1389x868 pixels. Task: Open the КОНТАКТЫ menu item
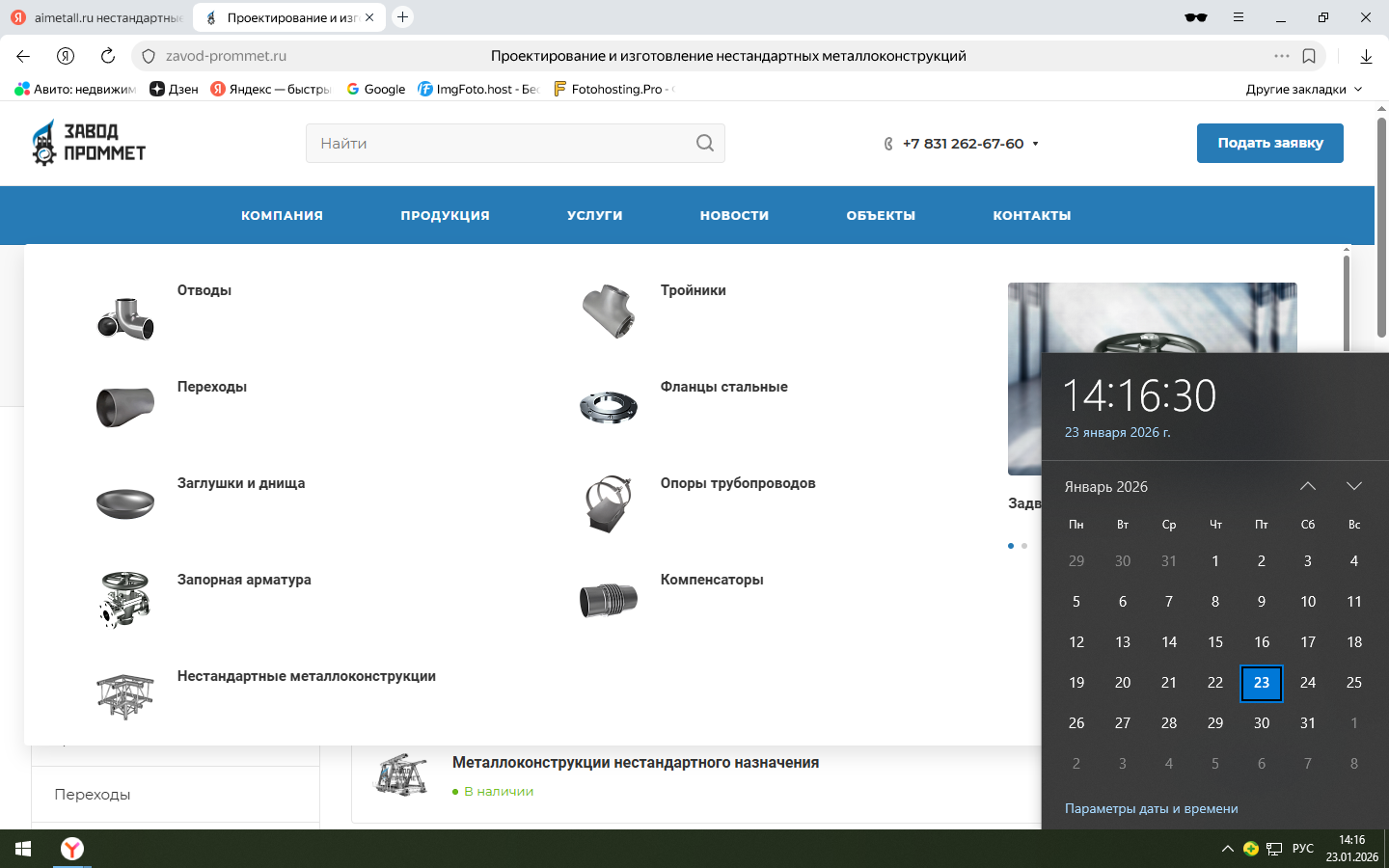click(1032, 215)
